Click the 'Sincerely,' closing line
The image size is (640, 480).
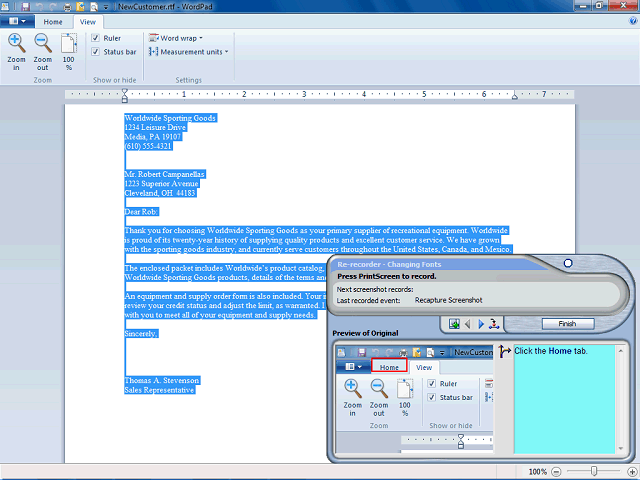tap(141, 334)
